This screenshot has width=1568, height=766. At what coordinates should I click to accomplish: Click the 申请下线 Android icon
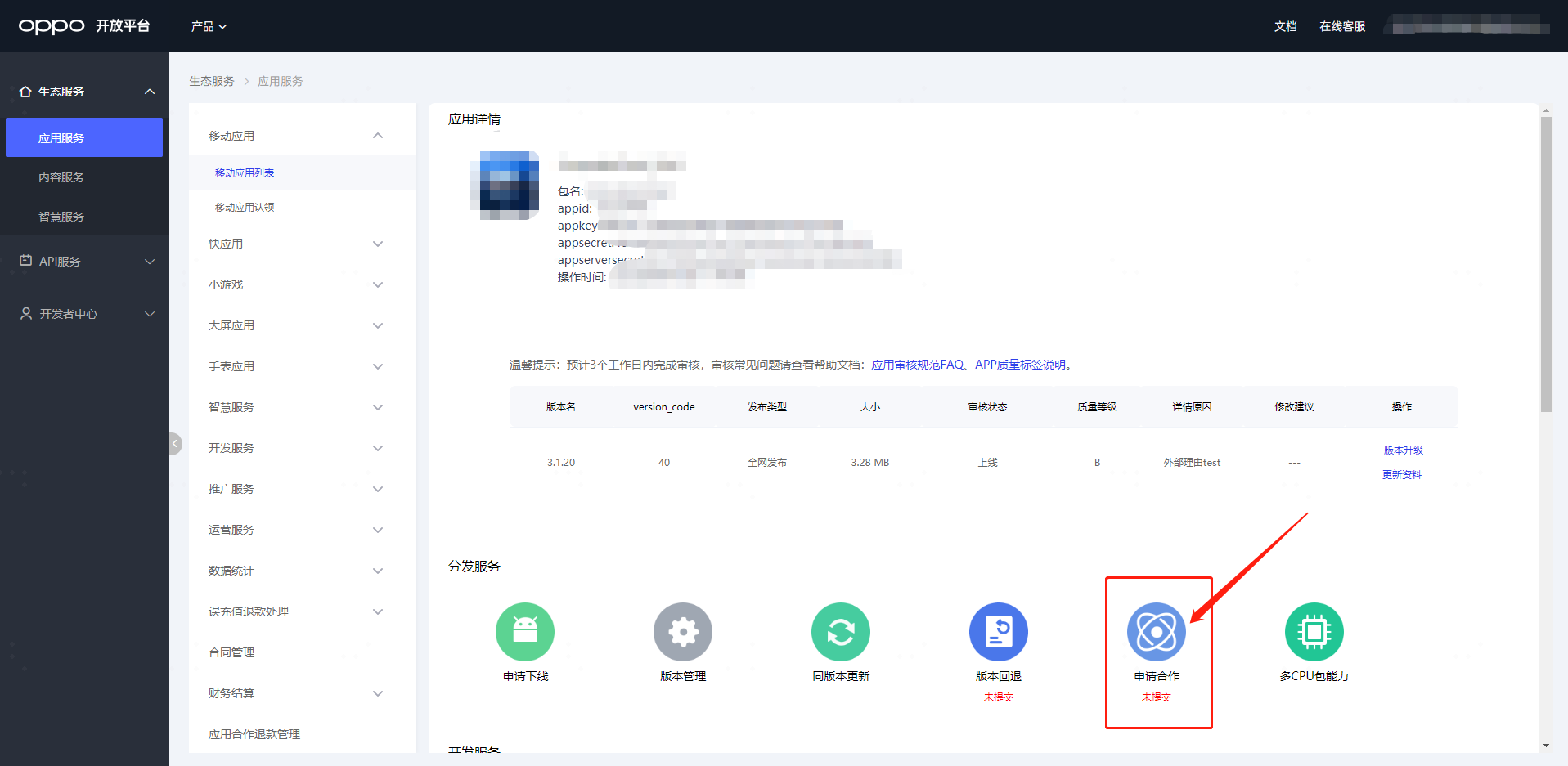point(524,631)
